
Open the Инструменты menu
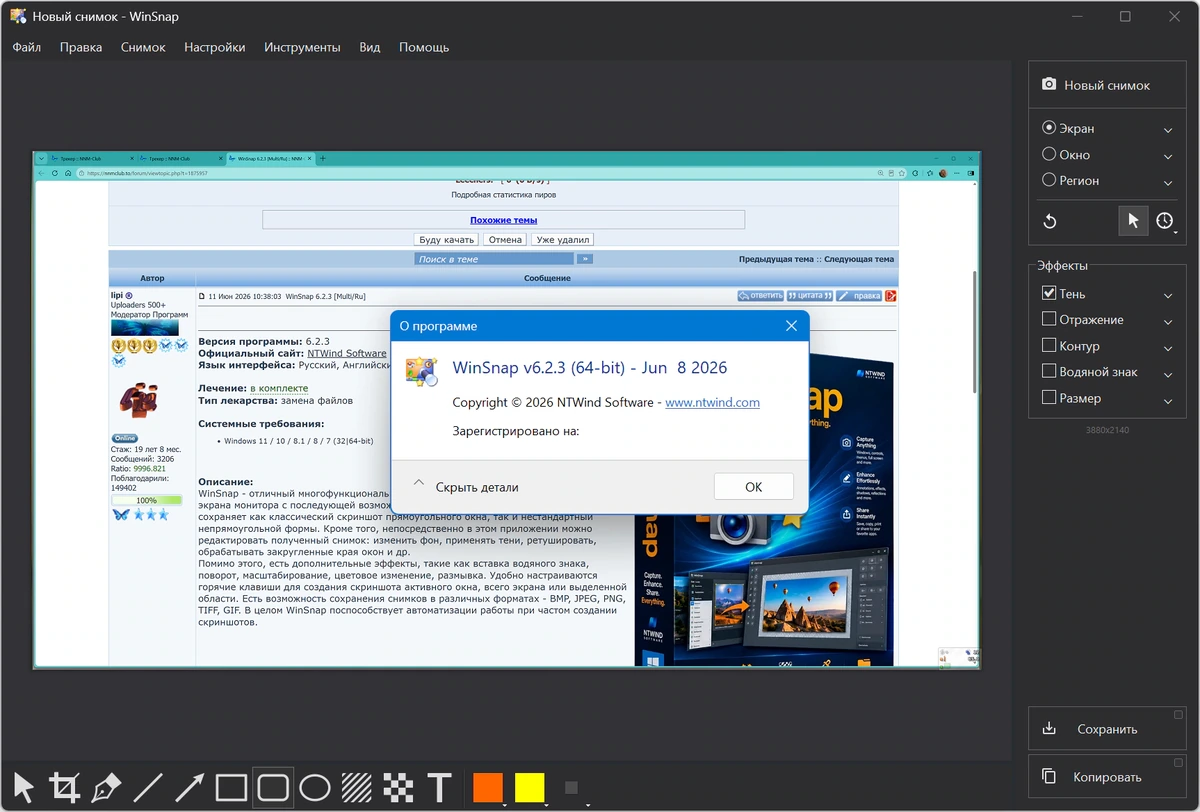(302, 47)
